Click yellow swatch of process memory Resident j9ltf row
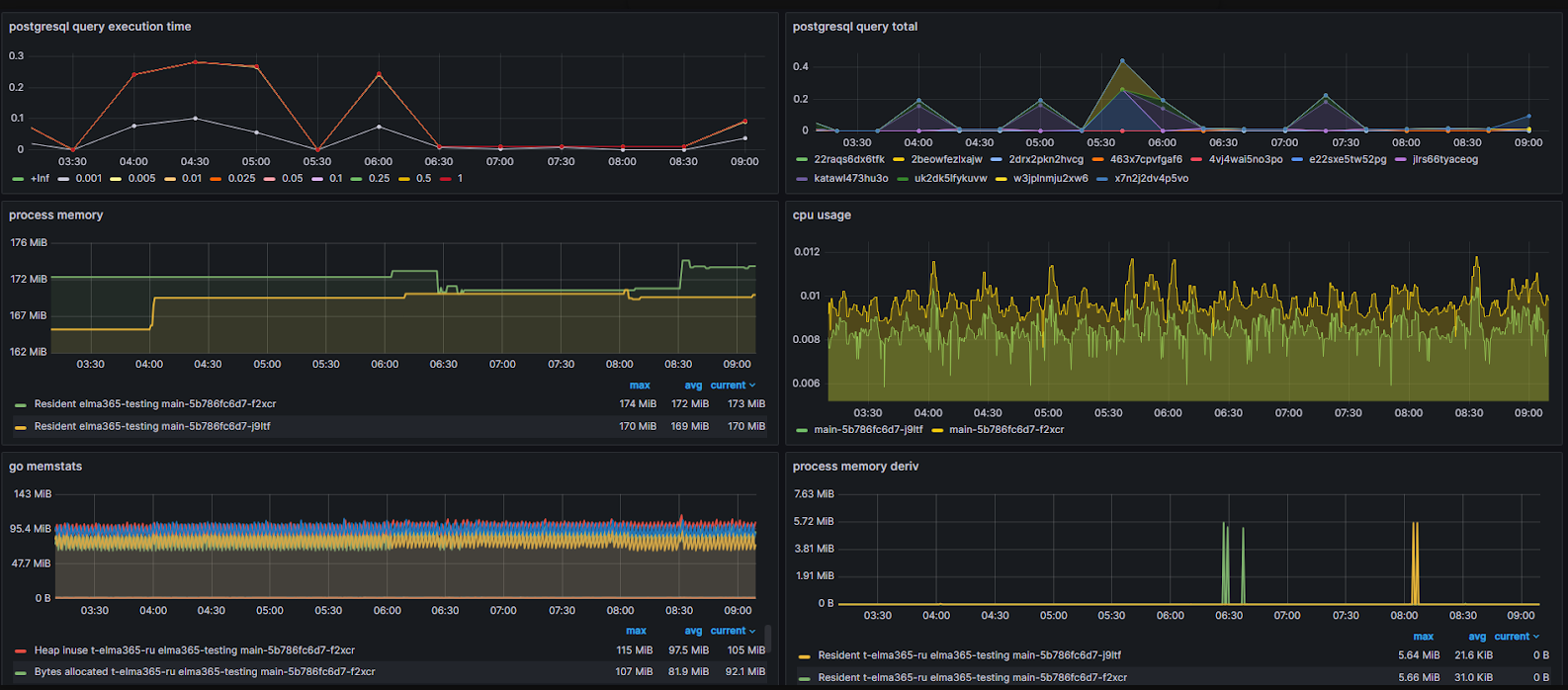Viewport: 1568px width, 690px height. [x=21, y=427]
